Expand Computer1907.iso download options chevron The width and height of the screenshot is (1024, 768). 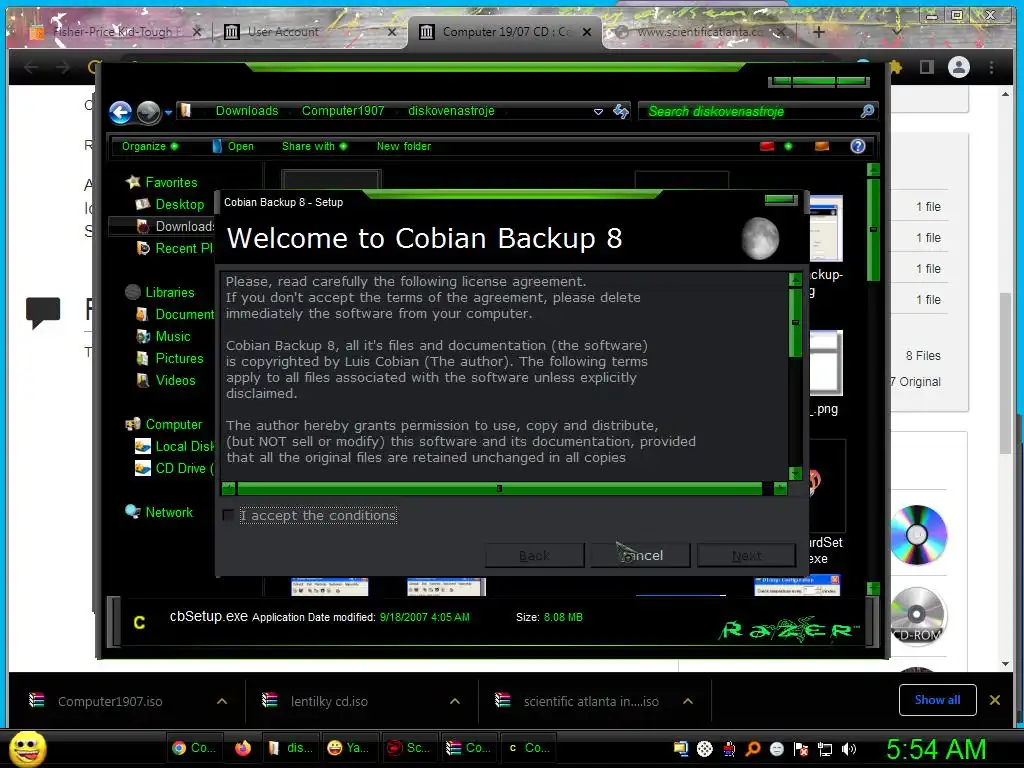pos(222,701)
